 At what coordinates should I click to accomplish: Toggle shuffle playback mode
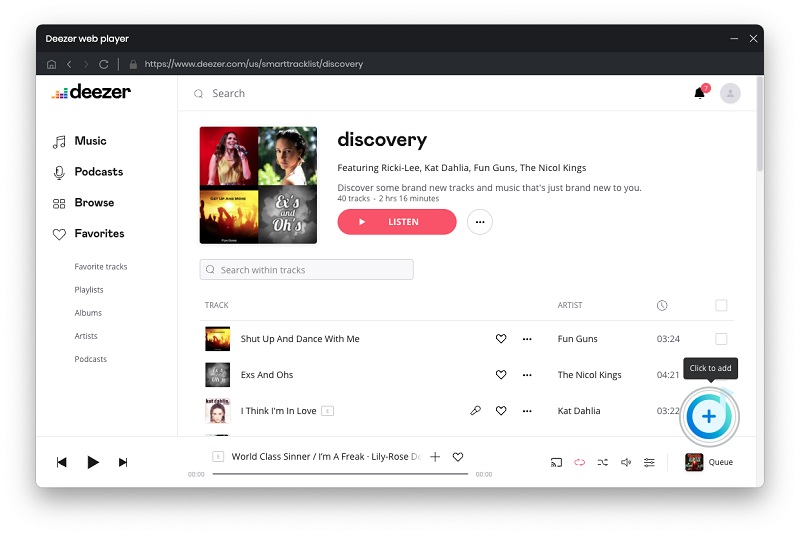click(x=602, y=462)
